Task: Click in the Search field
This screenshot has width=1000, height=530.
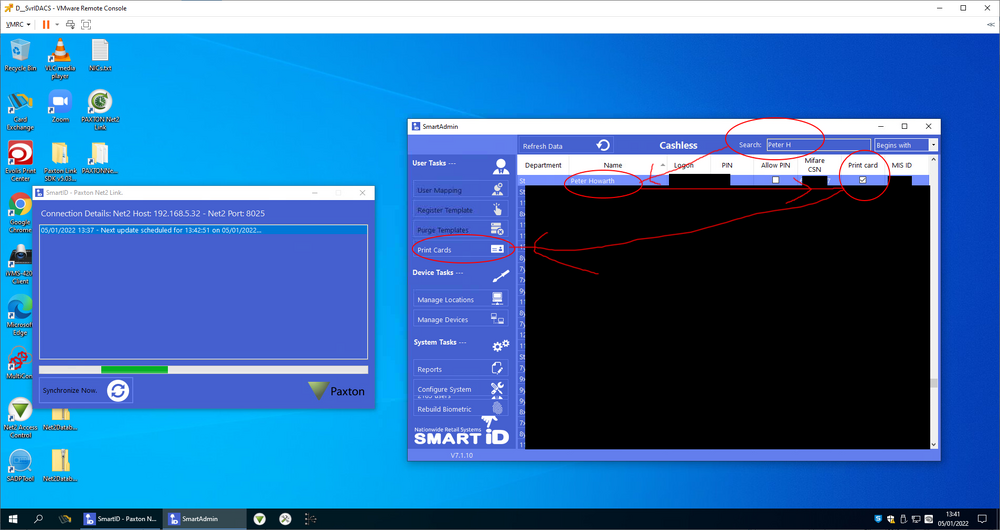Action: pos(818,145)
